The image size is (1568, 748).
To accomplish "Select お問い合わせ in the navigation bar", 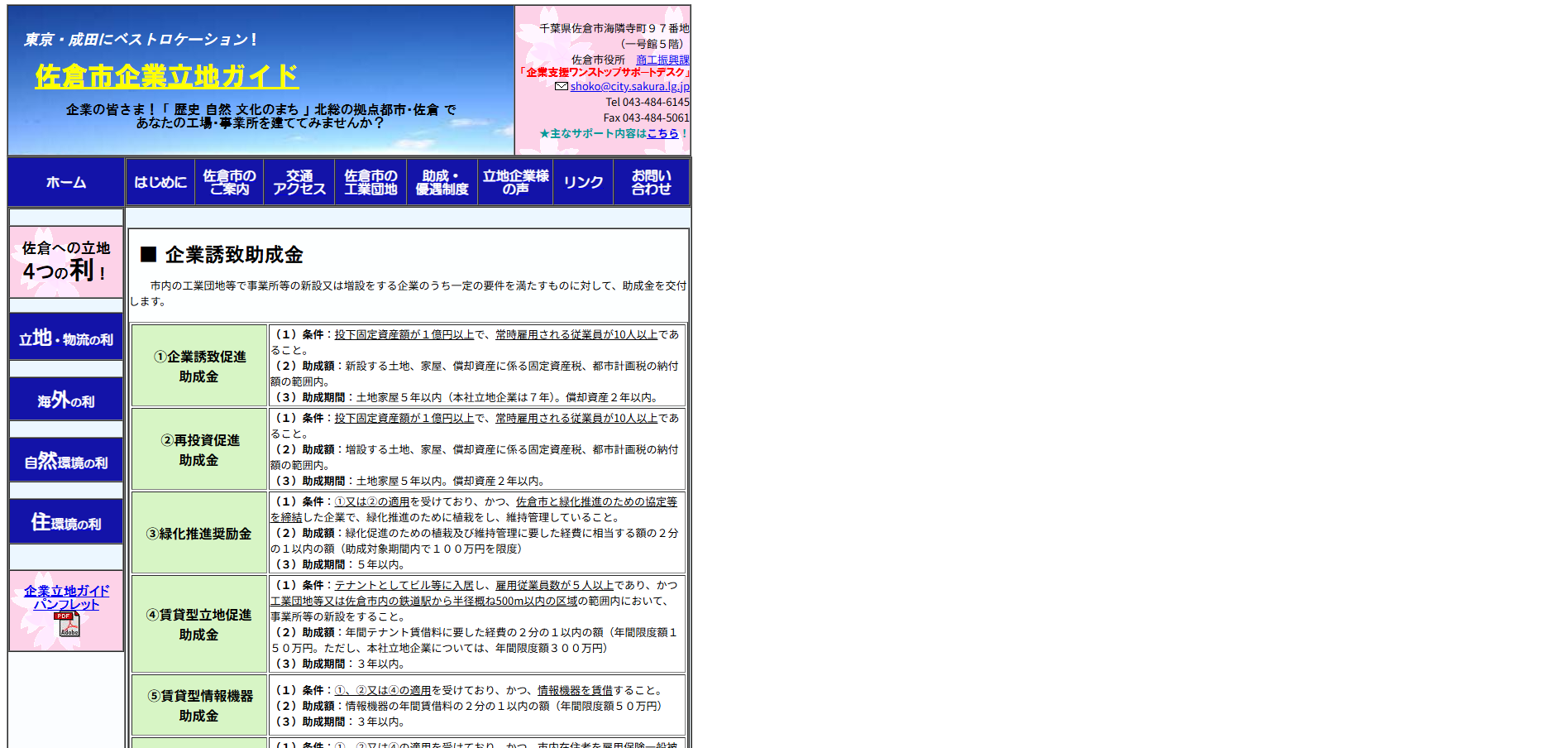I will click(652, 182).
